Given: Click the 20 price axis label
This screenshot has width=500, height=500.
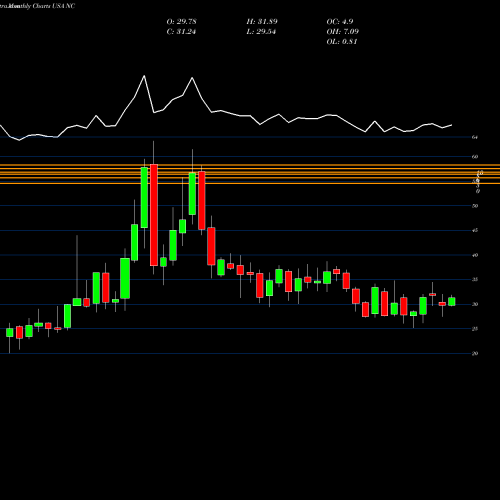Looking at the screenshot, I should coord(475,353).
